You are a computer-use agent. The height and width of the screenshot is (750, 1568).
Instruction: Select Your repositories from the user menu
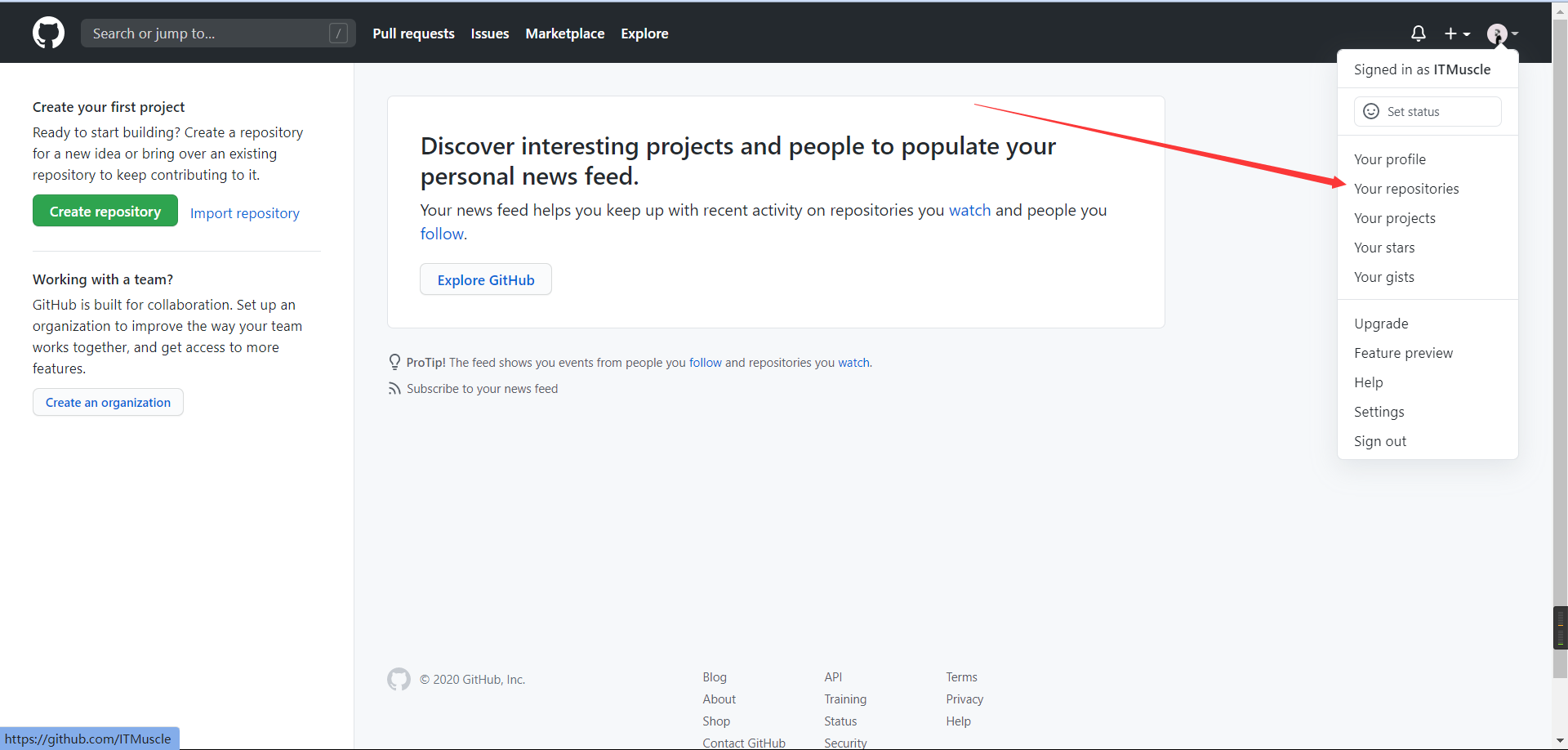point(1405,189)
